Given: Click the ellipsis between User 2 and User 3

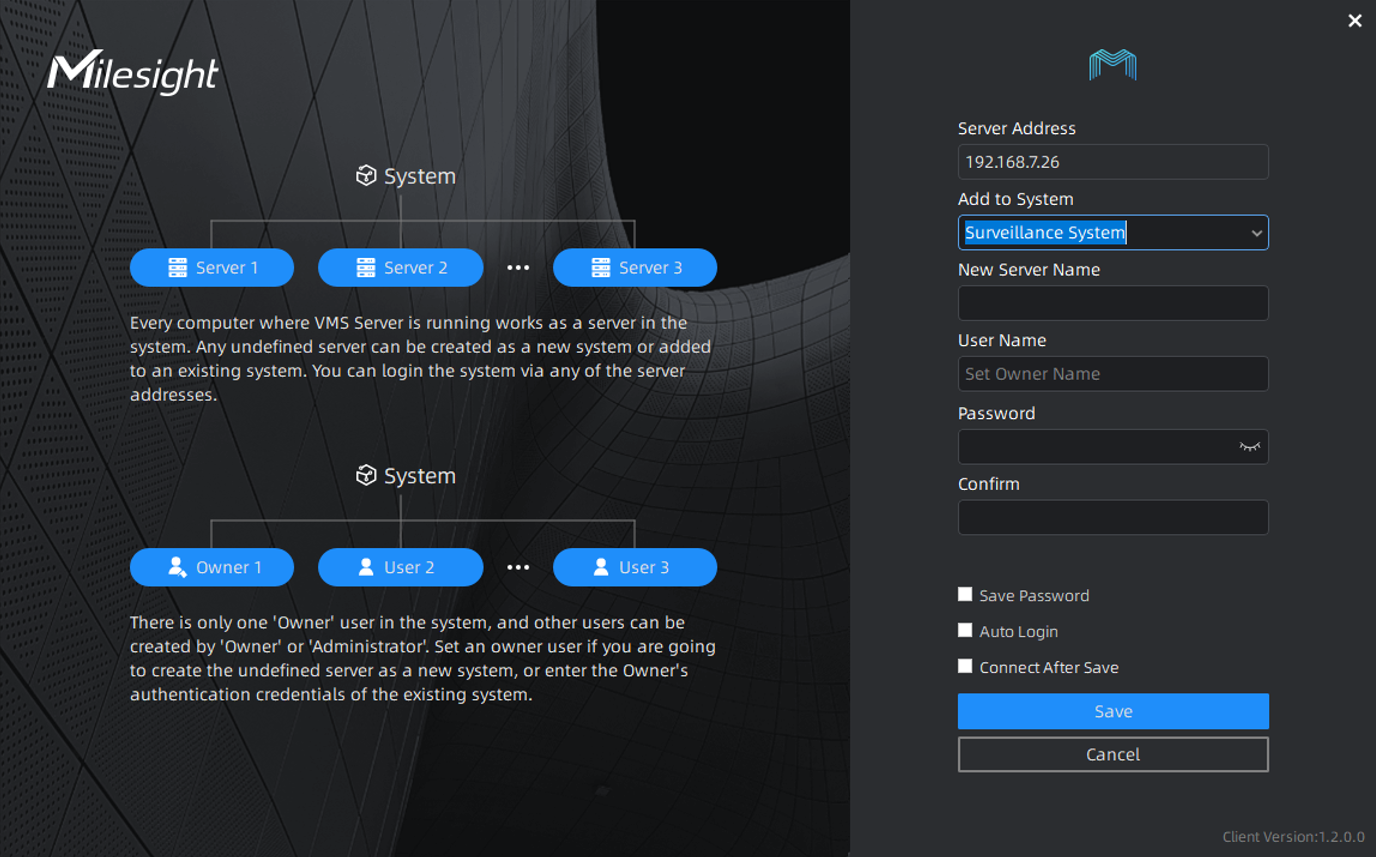Looking at the screenshot, I should (518, 567).
